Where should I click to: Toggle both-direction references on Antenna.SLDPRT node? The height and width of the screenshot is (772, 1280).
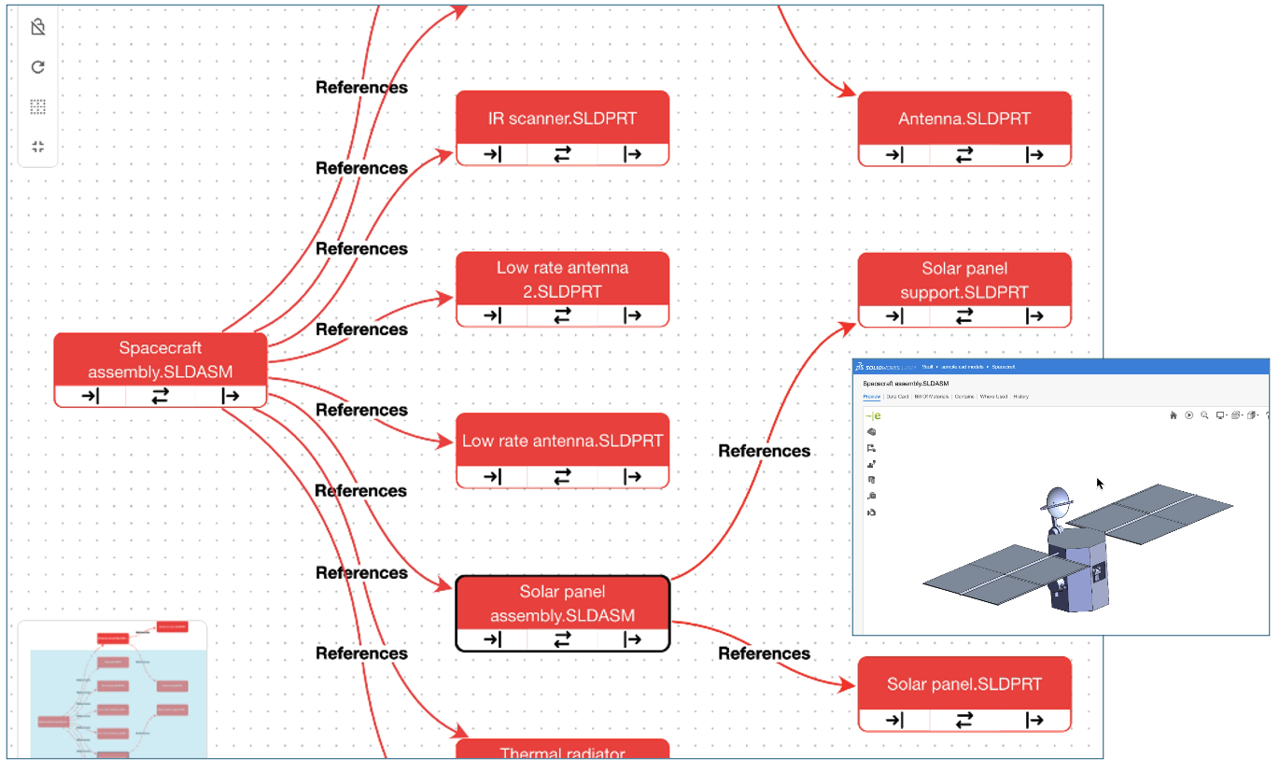964,154
